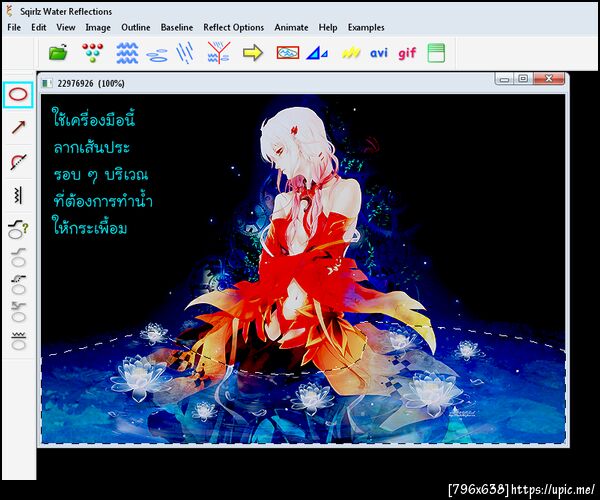The height and width of the screenshot is (500, 600).
Task: Close the 22976926 image window
Action: point(549,79)
